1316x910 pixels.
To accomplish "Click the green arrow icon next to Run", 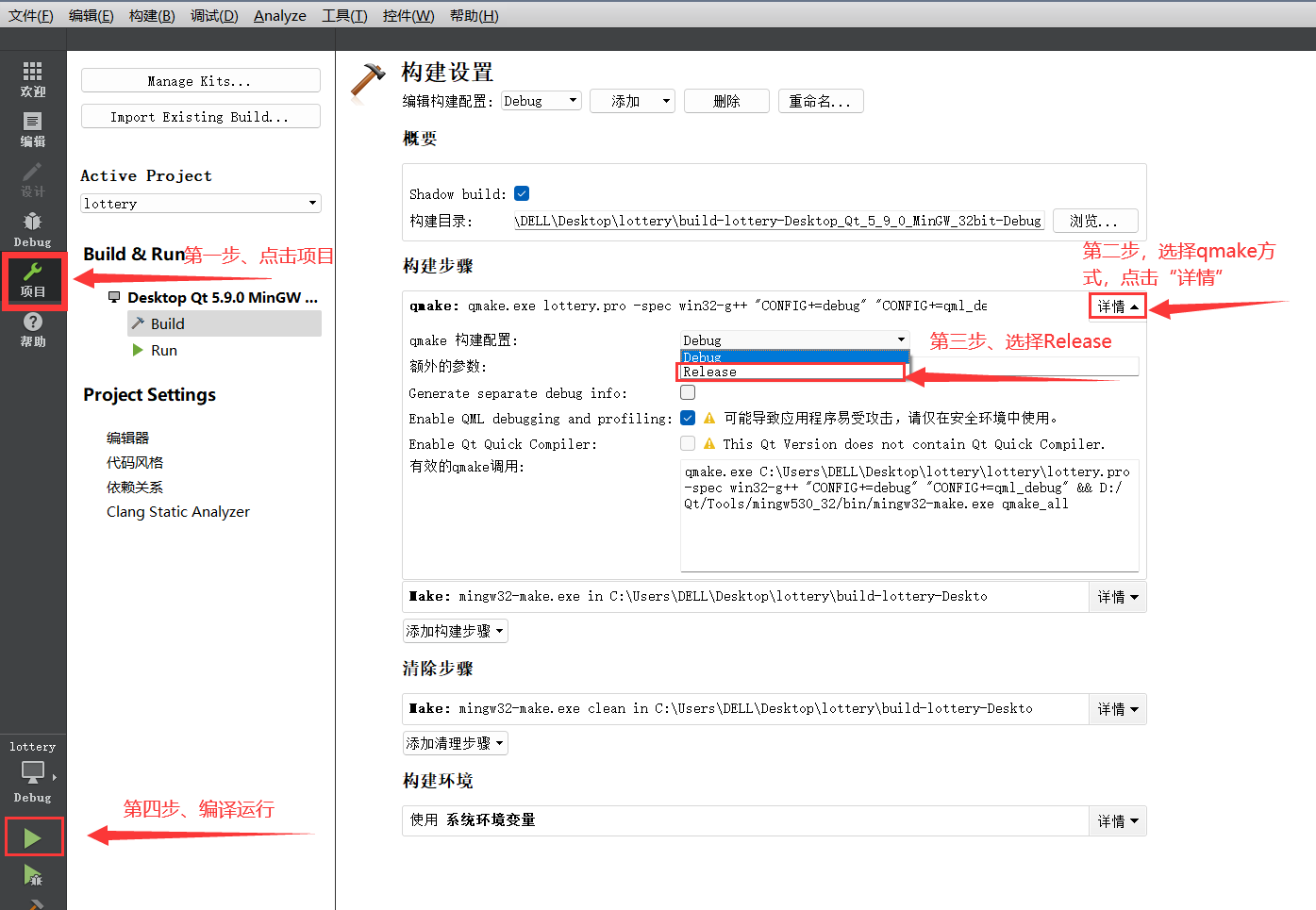I will [138, 350].
